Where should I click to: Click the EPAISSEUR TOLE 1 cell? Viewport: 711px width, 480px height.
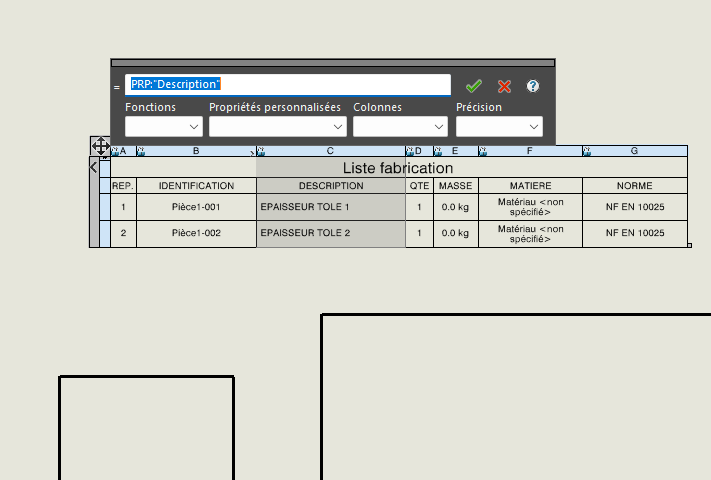coord(331,207)
